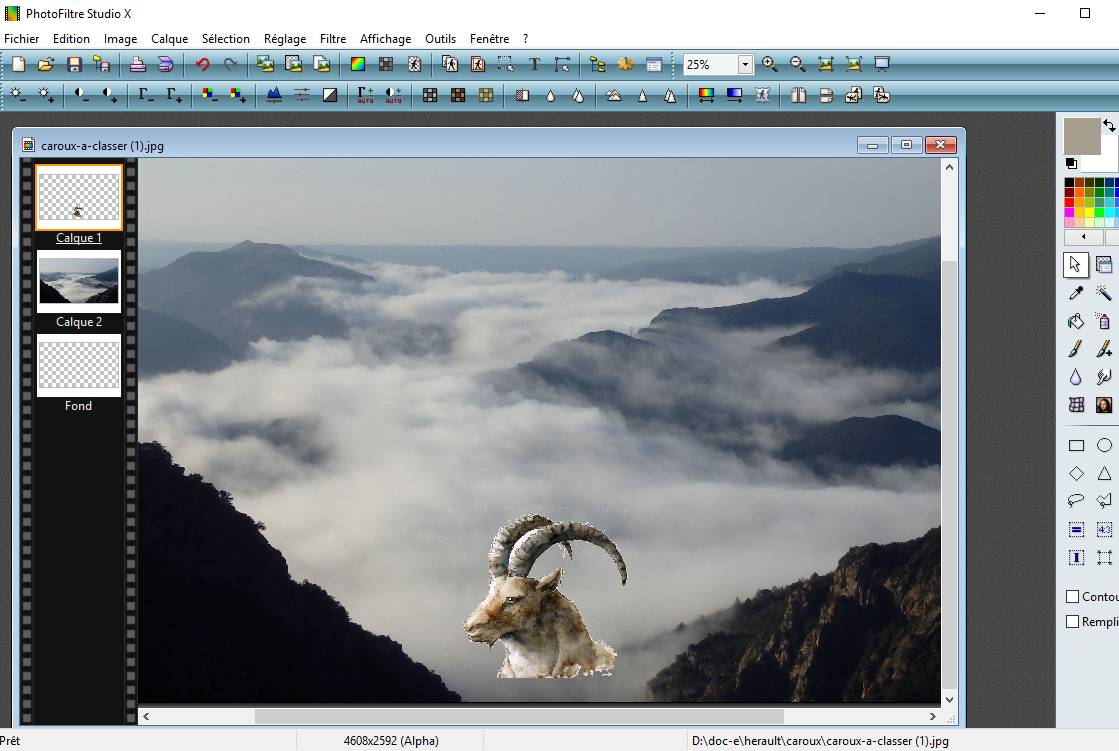Open the Calque menu

tap(169, 39)
